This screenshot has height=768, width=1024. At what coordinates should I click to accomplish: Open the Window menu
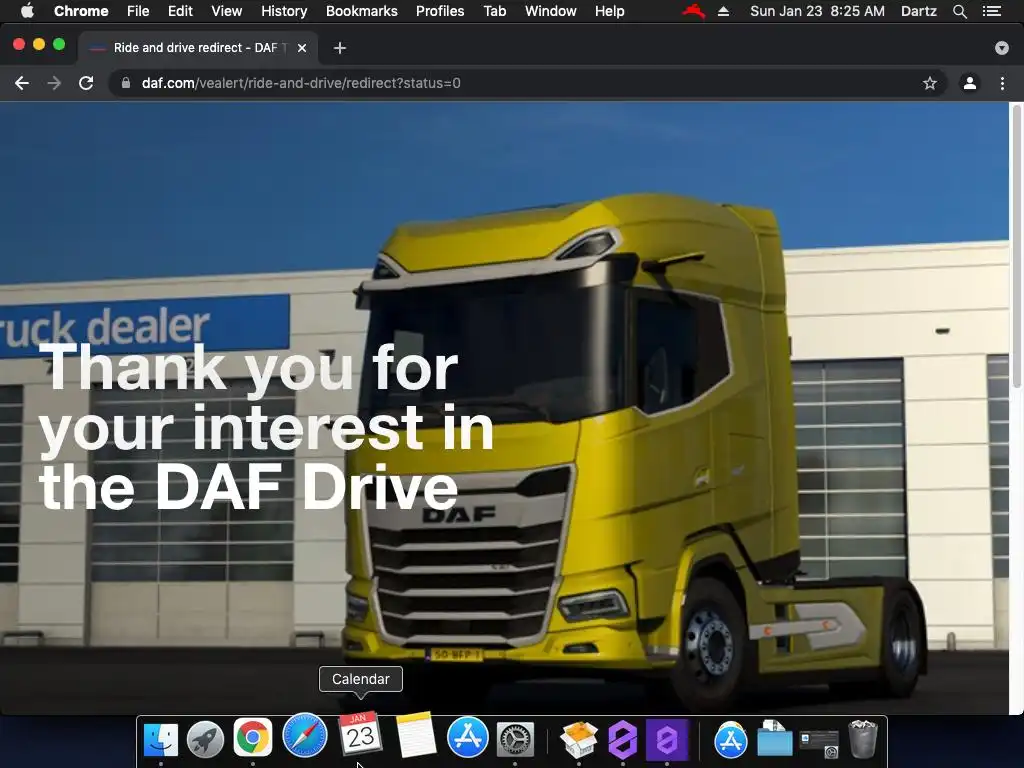pyautogui.click(x=551, y=11)
